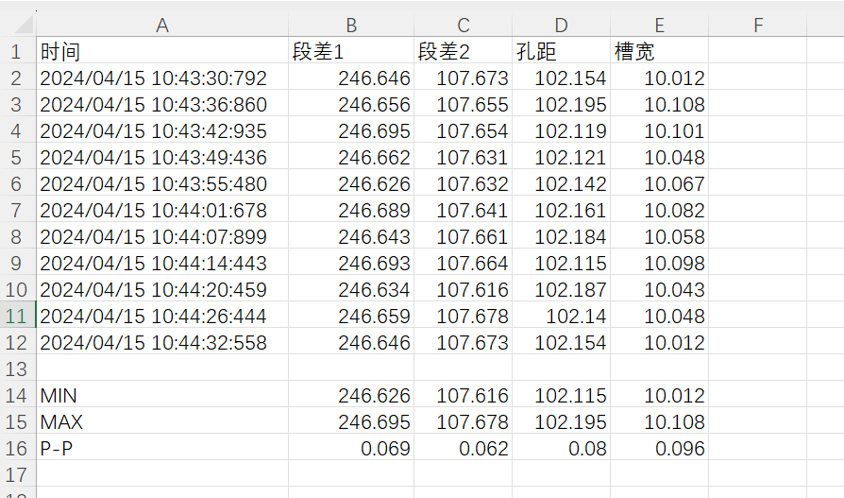
Task: Select cell with value 246.659
Action: (351, 316)
